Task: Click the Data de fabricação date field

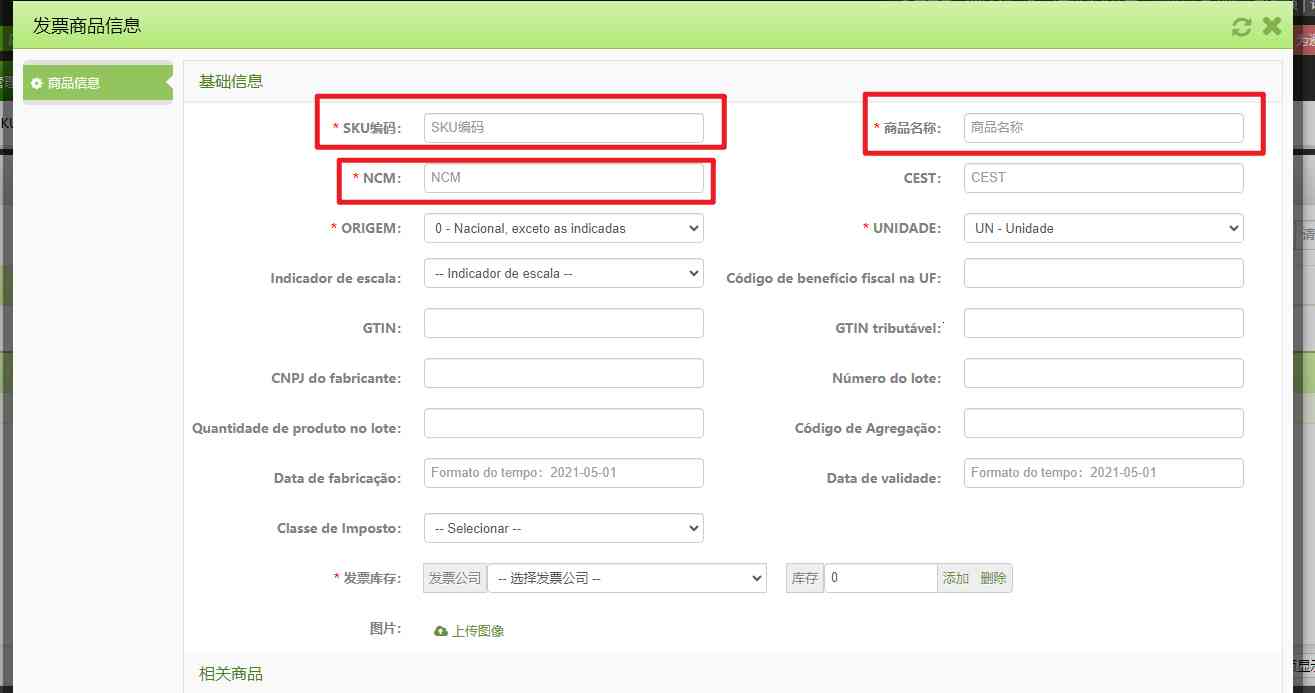Action: [563, 473]
